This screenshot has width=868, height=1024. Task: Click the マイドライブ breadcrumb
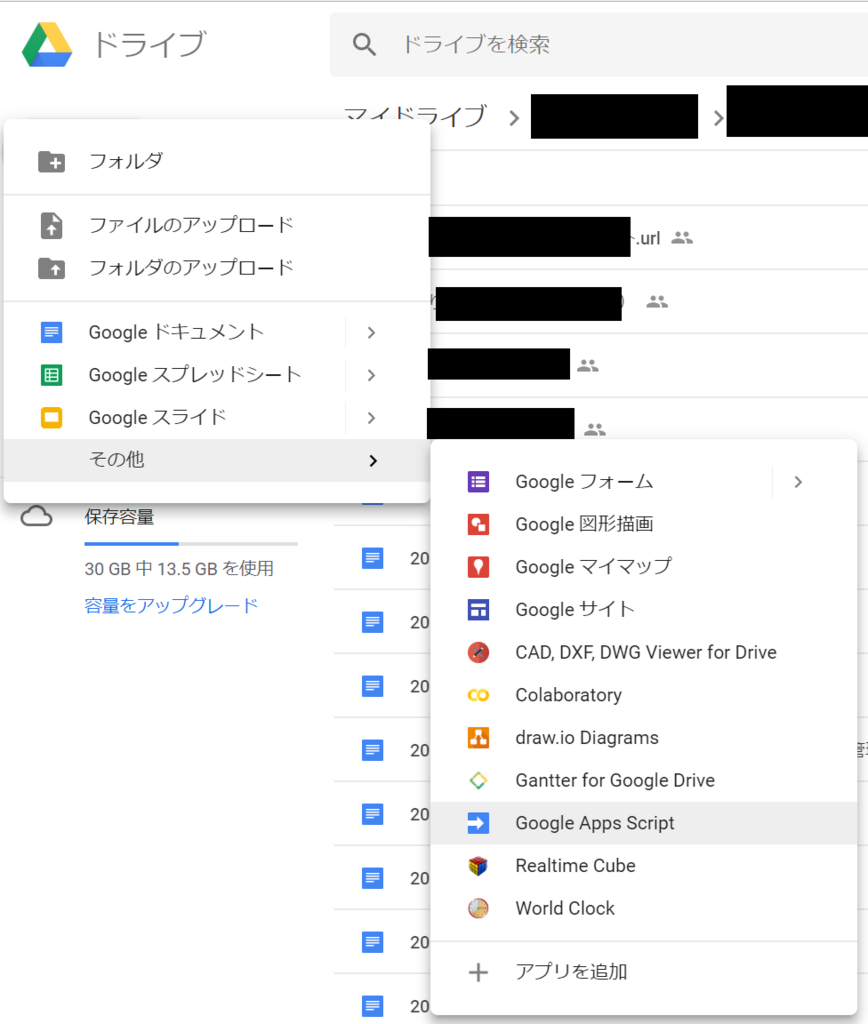tap(415, 114)
